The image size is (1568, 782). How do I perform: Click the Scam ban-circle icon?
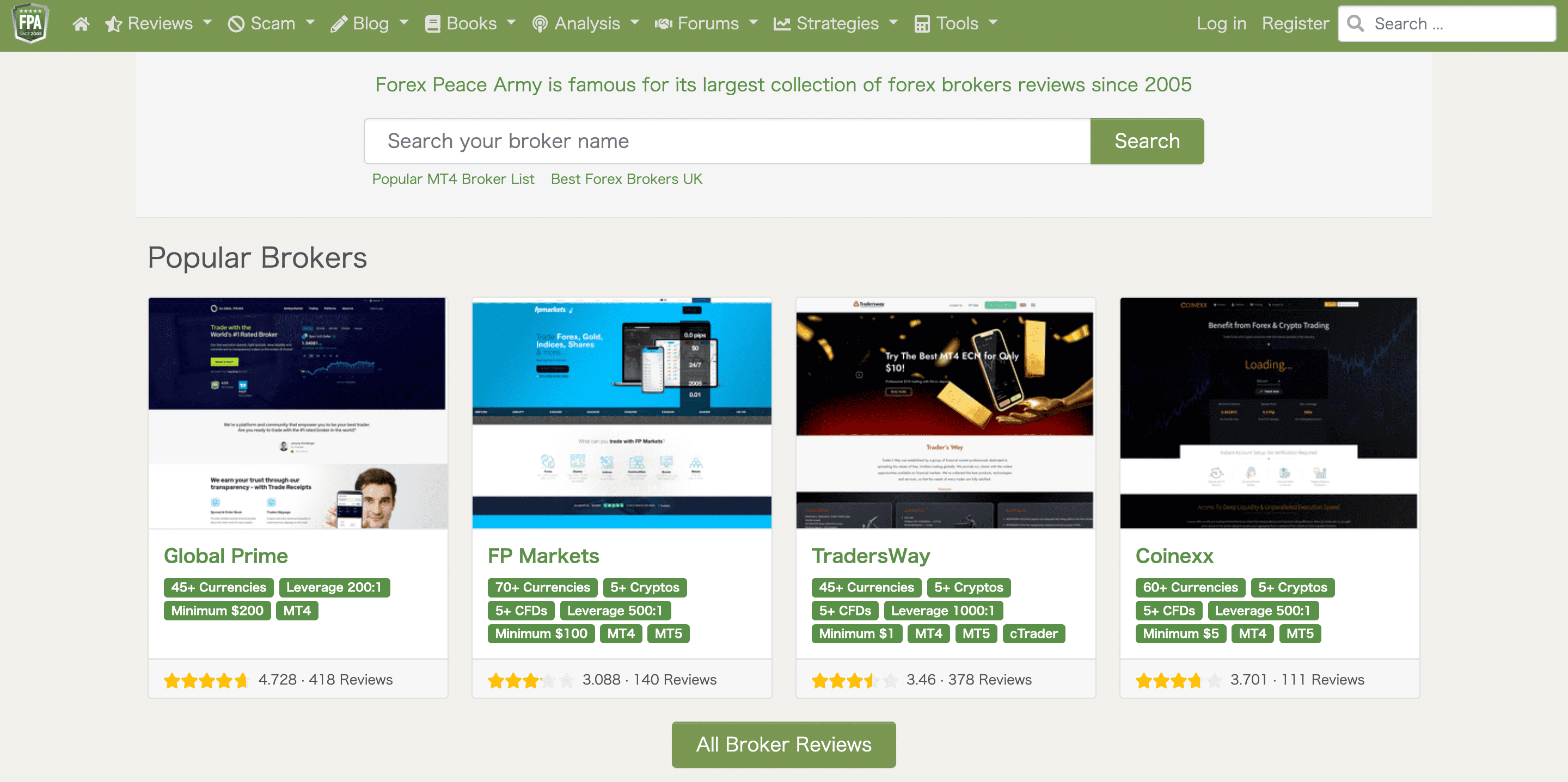(x=236, y=24)
